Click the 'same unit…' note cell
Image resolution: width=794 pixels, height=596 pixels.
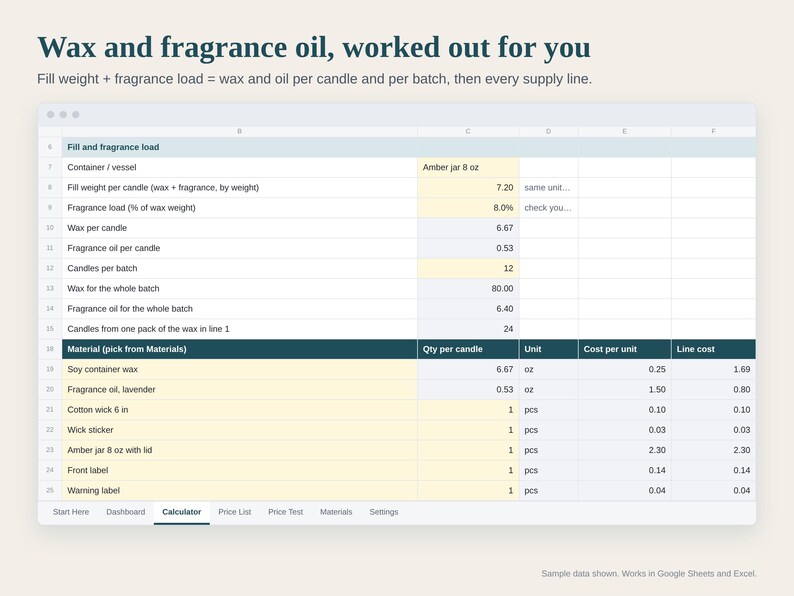pos(548,187)
